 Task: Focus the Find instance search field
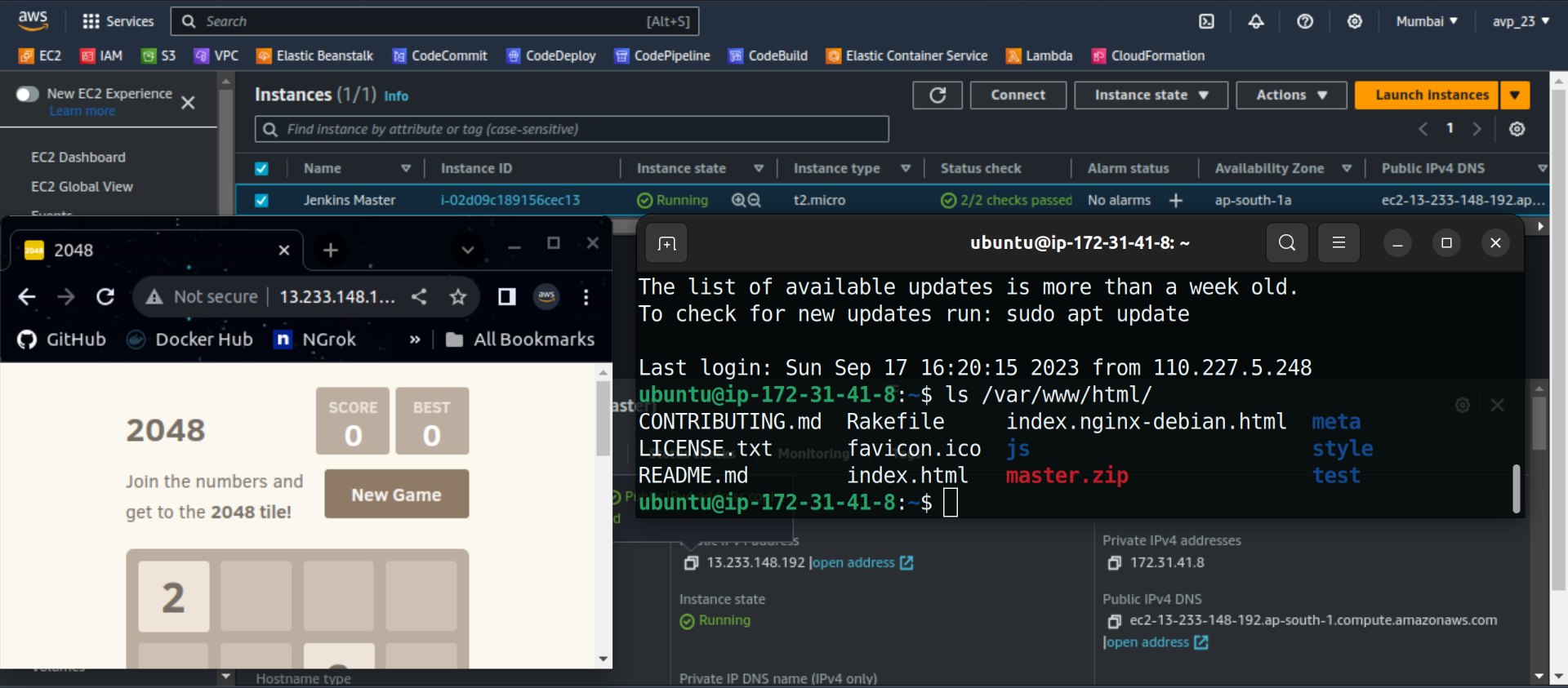[572, 129]
